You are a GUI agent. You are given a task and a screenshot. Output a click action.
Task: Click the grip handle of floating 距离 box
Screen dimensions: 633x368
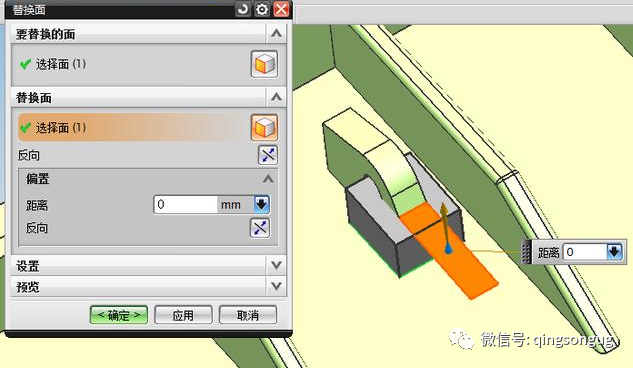click(526, 252)
